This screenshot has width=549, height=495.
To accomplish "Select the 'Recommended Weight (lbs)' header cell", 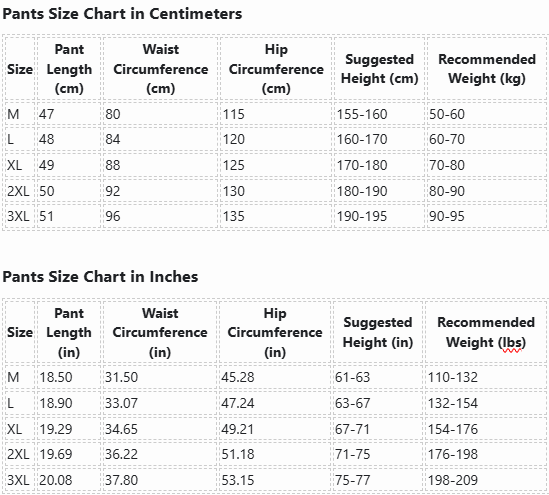I will [486, 332].
